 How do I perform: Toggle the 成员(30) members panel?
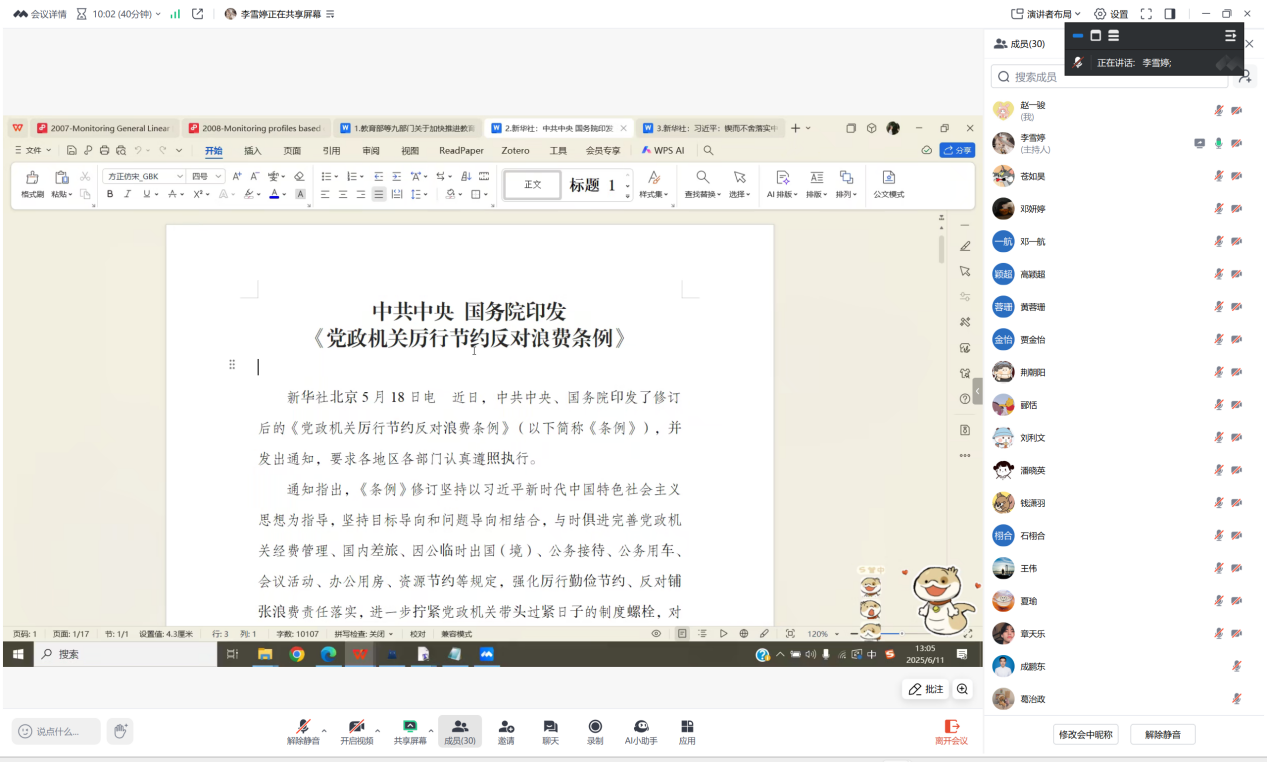460,730
